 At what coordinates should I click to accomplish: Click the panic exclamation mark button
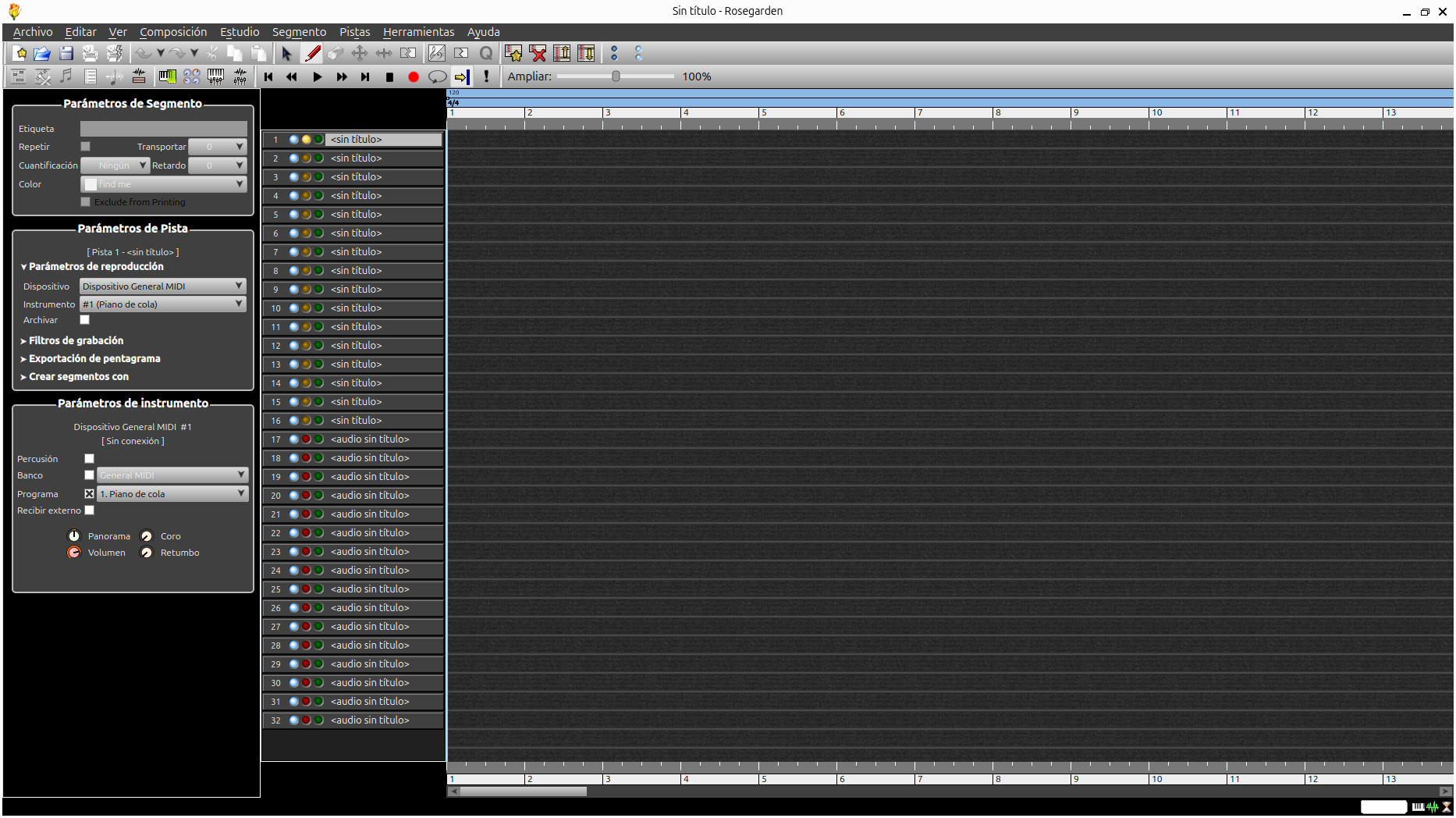486,76
